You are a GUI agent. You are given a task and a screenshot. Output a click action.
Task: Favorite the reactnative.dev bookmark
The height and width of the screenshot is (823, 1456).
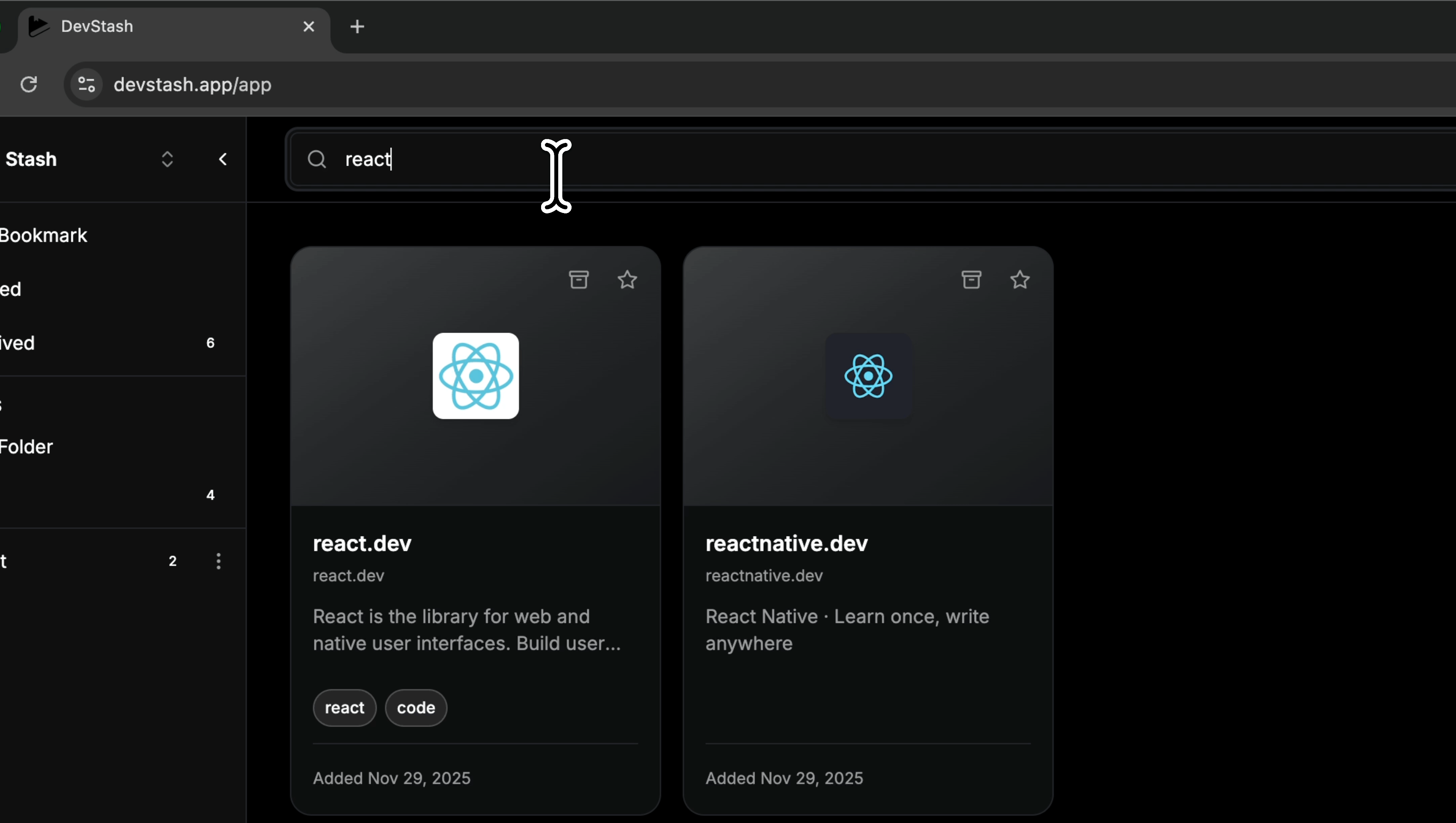1020,280
